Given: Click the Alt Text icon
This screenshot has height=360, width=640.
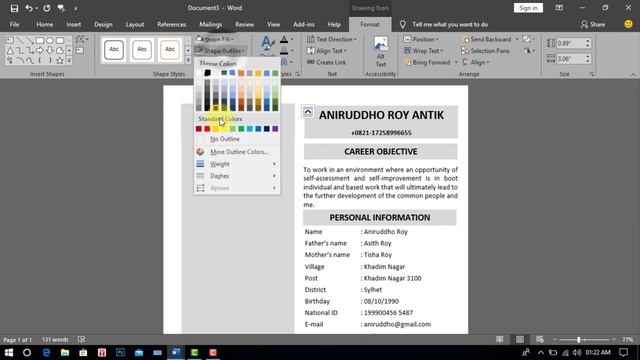Looking at the screenshot, I should click(x=380, y=51).
